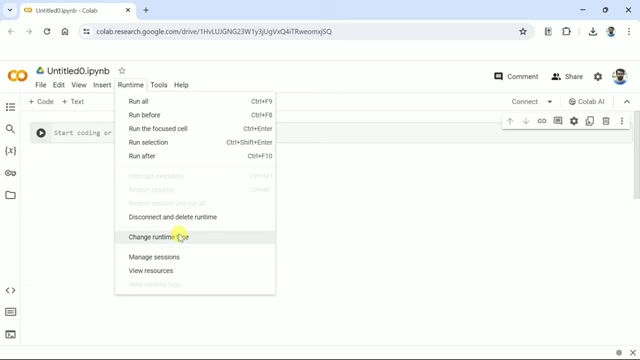Move cell up arrow icon
Image resolution: width=640 pixels, height=360 pixels.
pos(510,121)
